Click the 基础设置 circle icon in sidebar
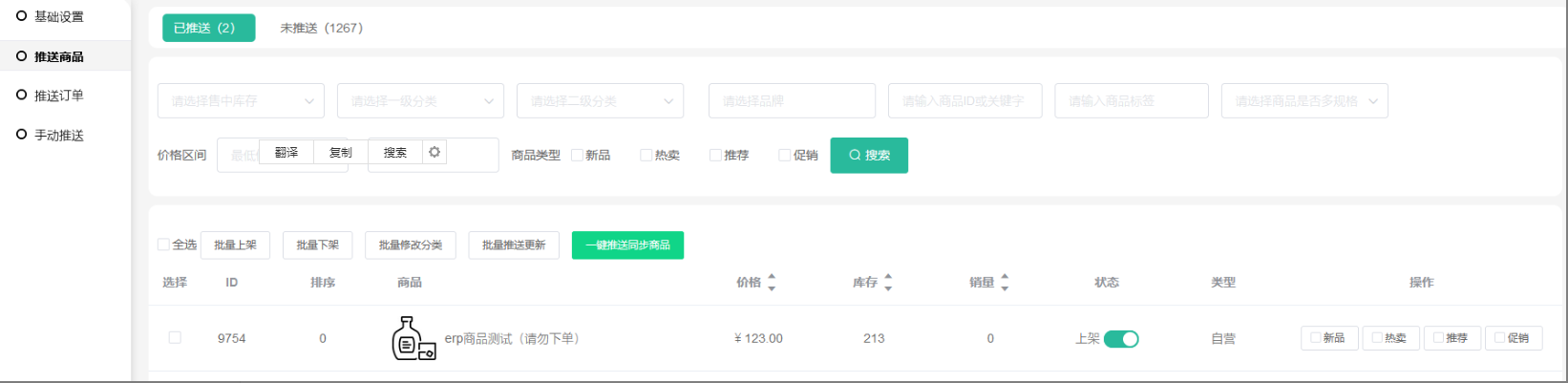1568x383 pixels. pos(21,16)
